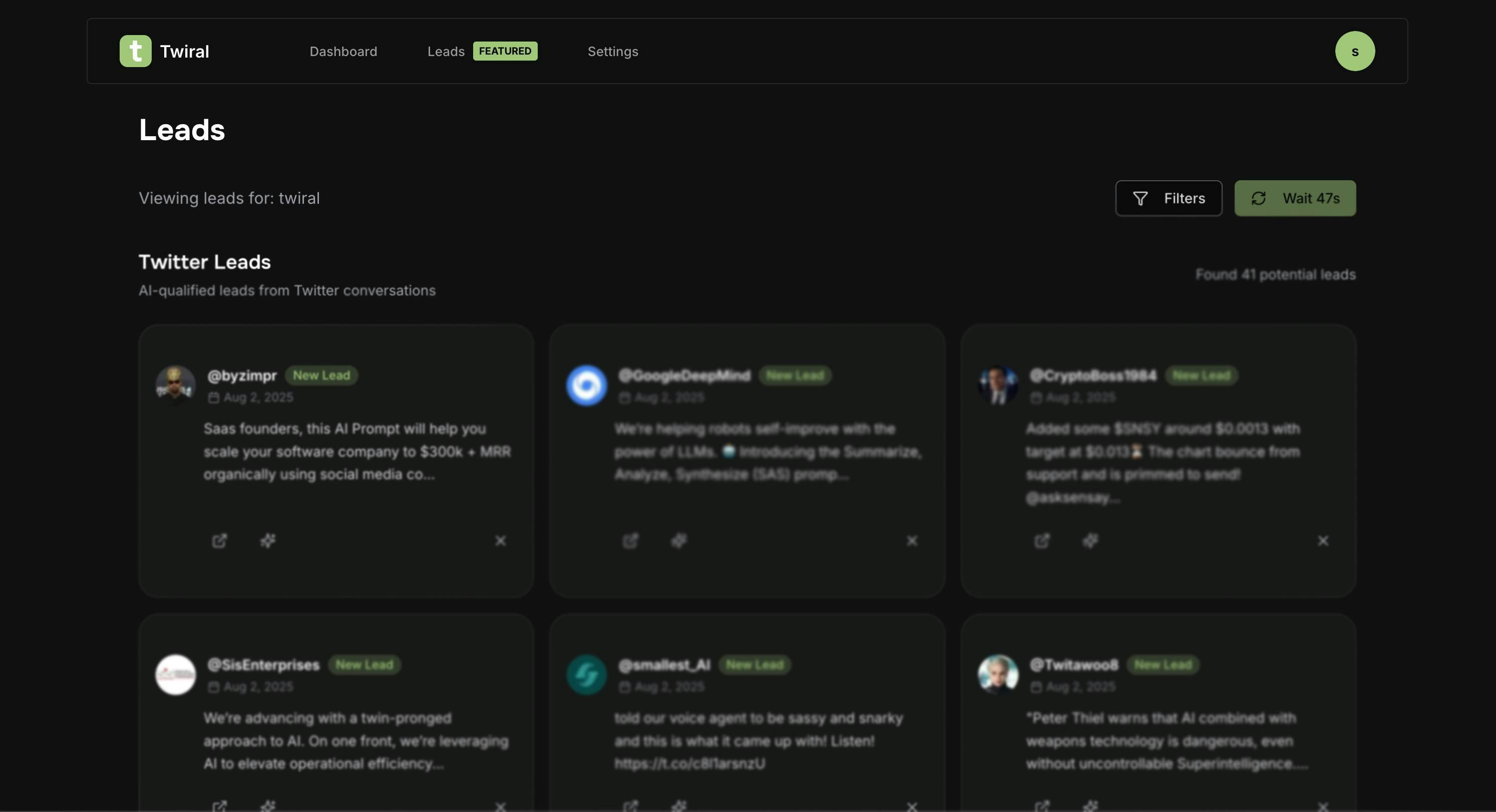Click the funnel icon in Filters
This screenshot has height=812, width=1496.
[1140, 199]
